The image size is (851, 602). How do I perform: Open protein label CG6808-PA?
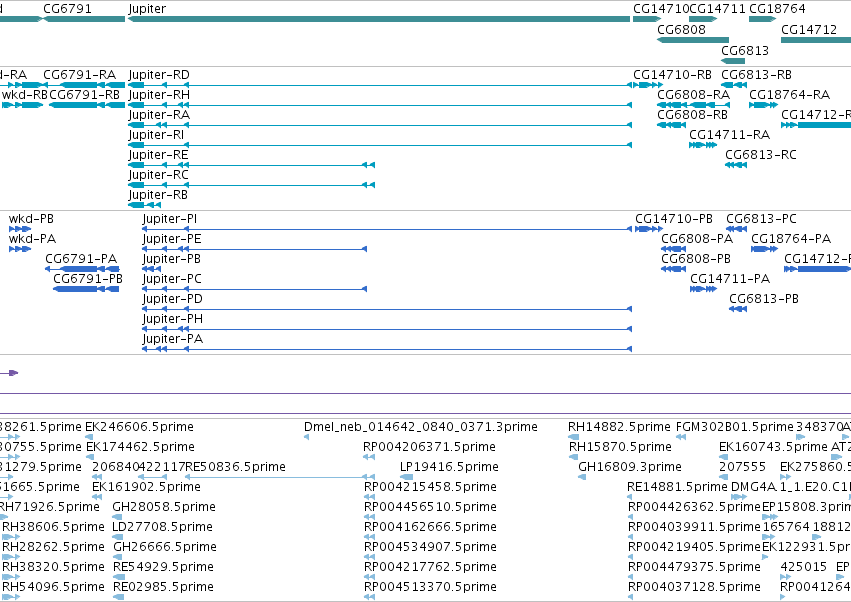click(697, 239)
